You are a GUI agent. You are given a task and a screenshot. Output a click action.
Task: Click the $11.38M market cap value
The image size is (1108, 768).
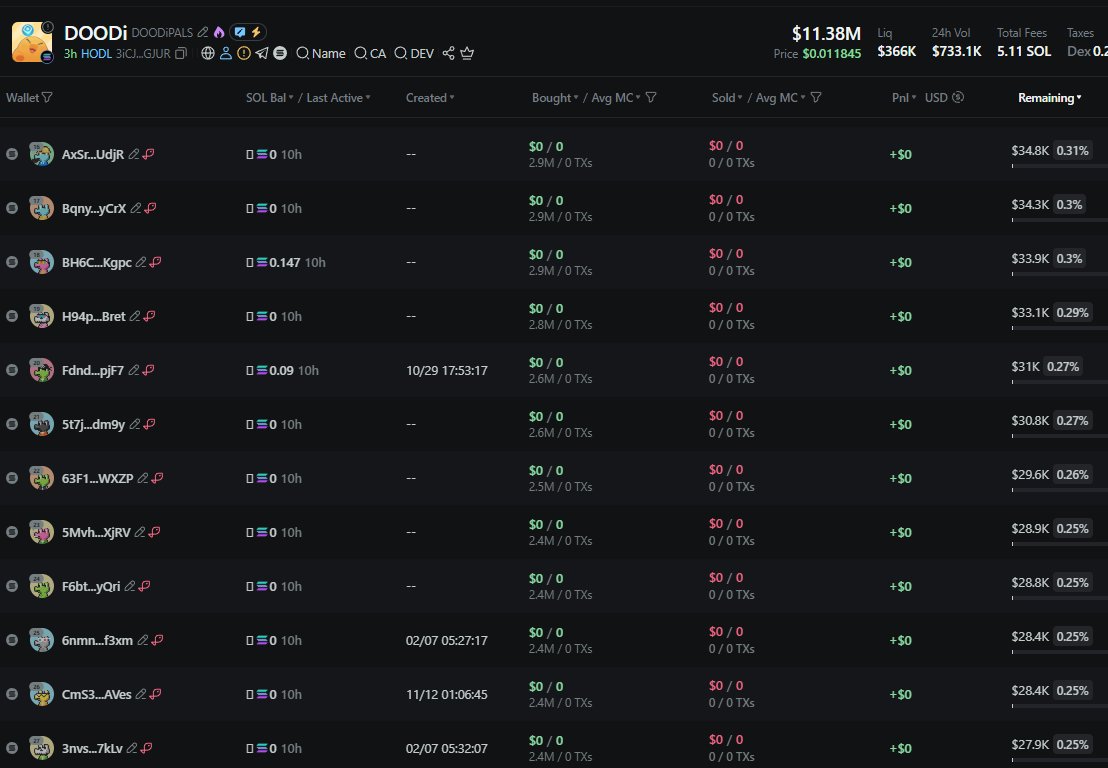826,34
